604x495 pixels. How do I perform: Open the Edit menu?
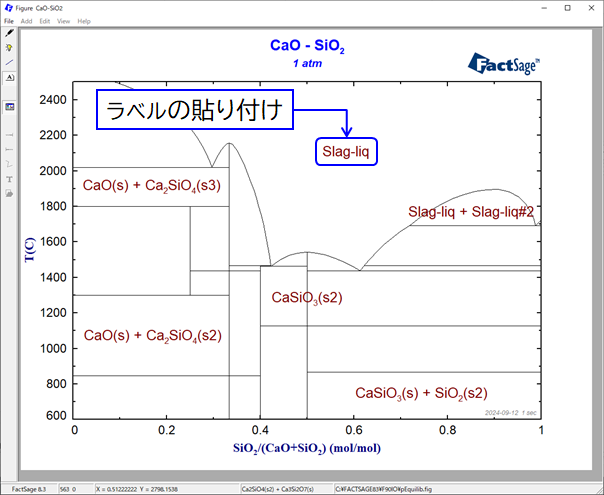point(45,21)
